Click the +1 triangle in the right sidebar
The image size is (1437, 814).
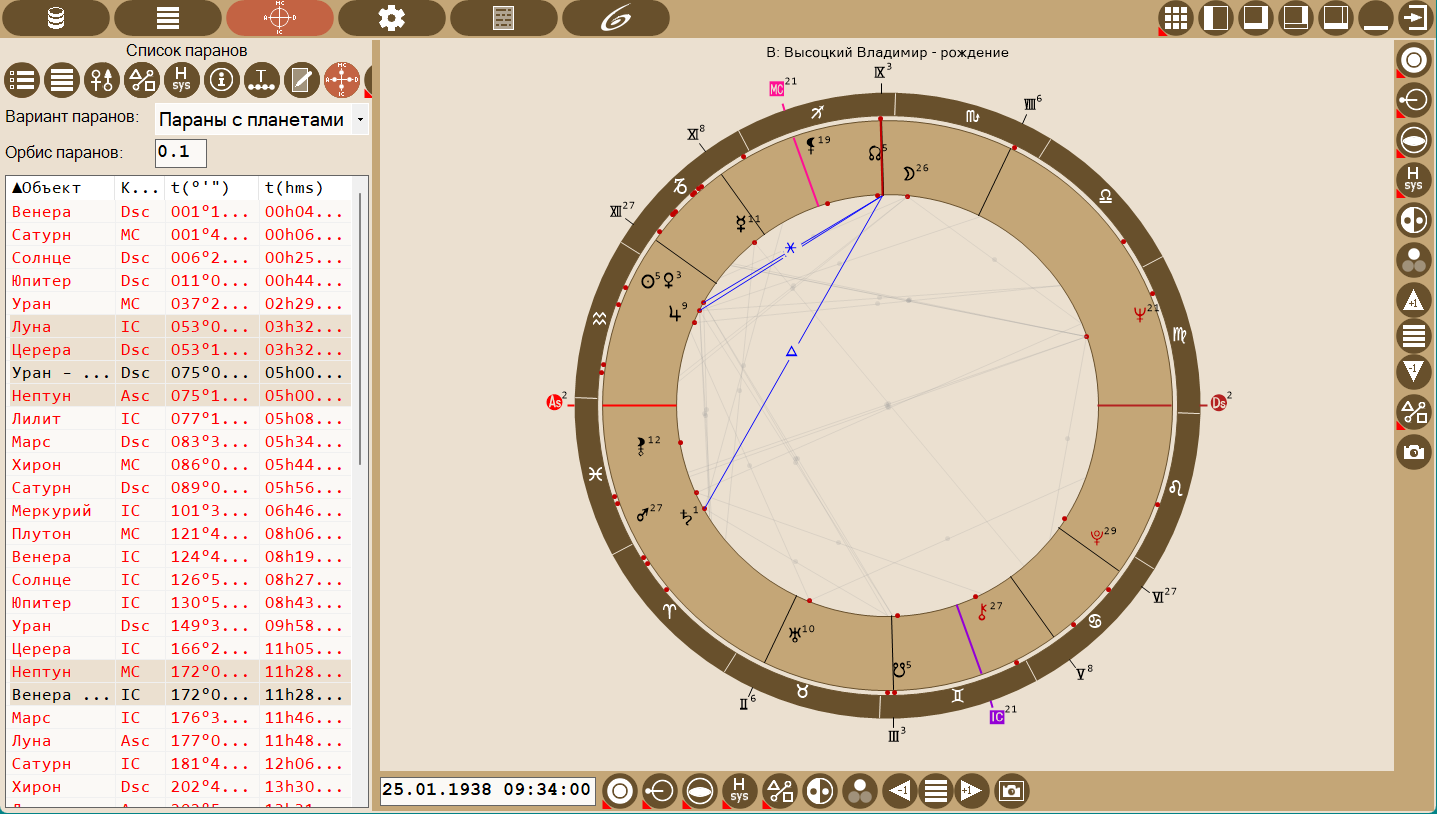(x=1413, y=299)
